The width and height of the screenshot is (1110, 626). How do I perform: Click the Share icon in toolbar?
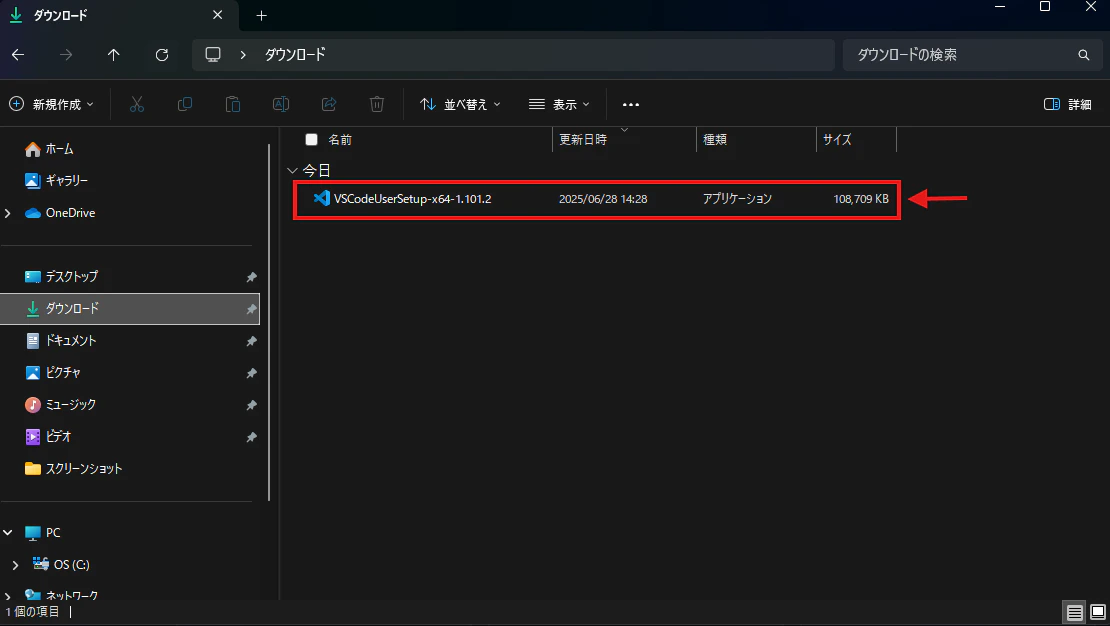tap(328, 104)
